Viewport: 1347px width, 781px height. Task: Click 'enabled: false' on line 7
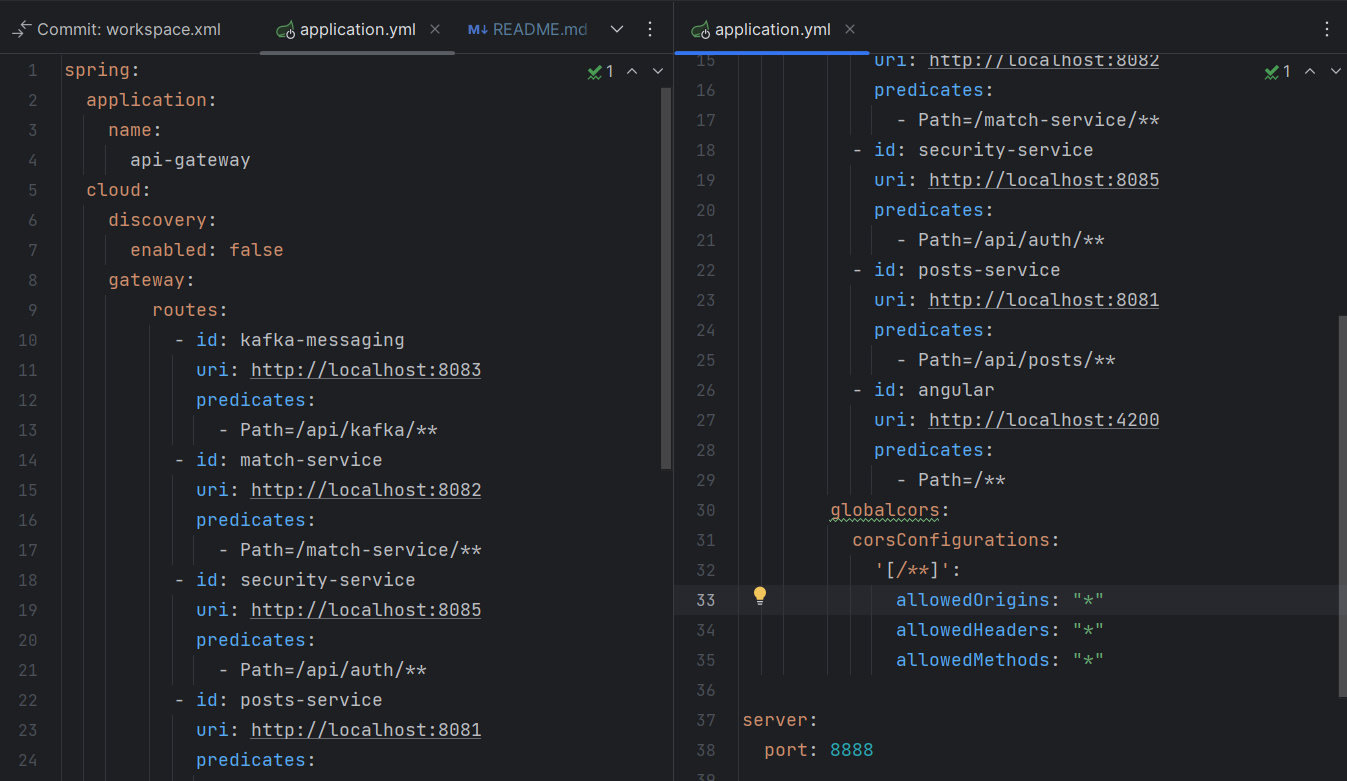[x=207, y=250]
